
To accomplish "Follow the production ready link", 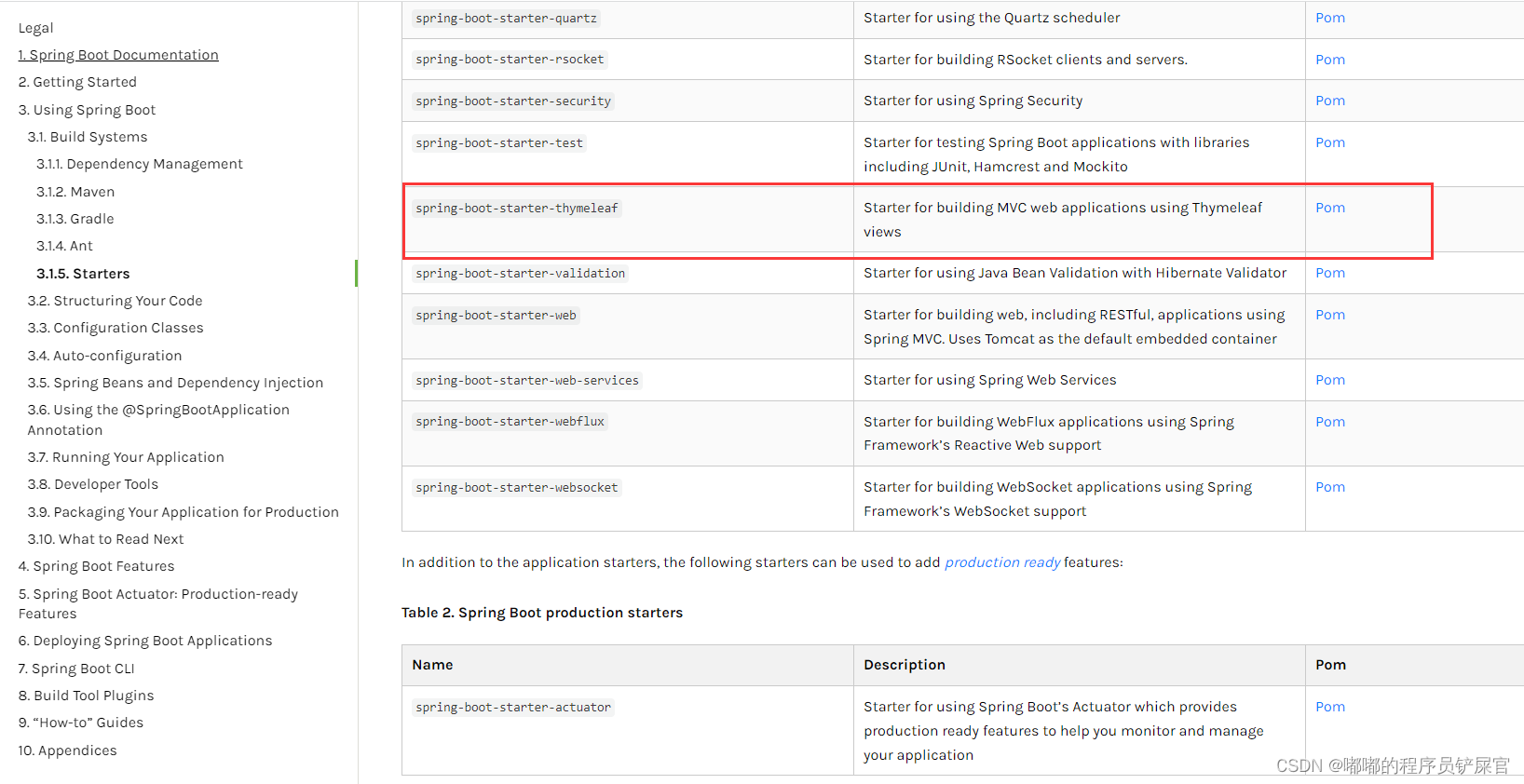I will [x=1002, y=562].
